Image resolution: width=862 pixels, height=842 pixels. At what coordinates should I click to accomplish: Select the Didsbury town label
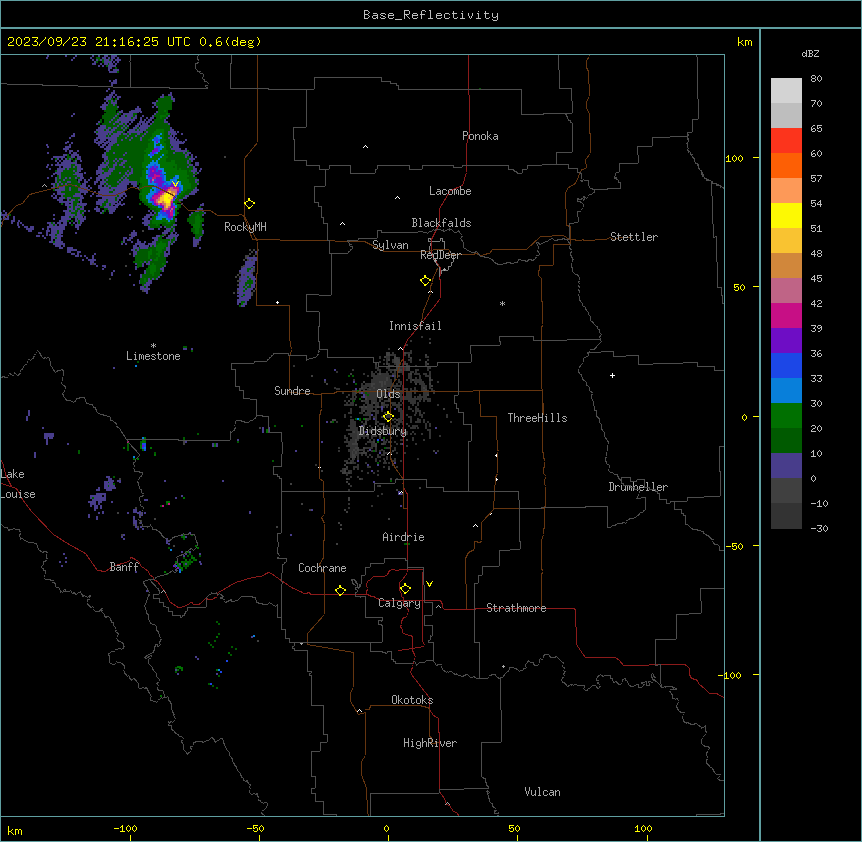click(383, 431)
